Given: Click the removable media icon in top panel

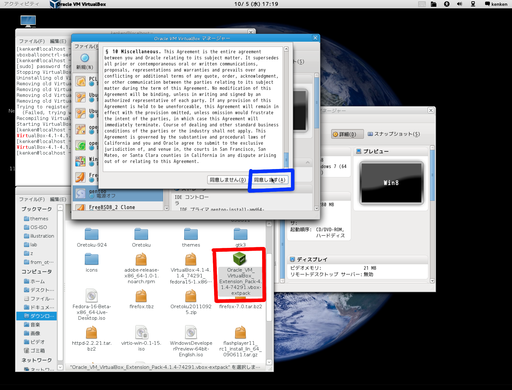Looking at the screenshot, I should [434, 4].
